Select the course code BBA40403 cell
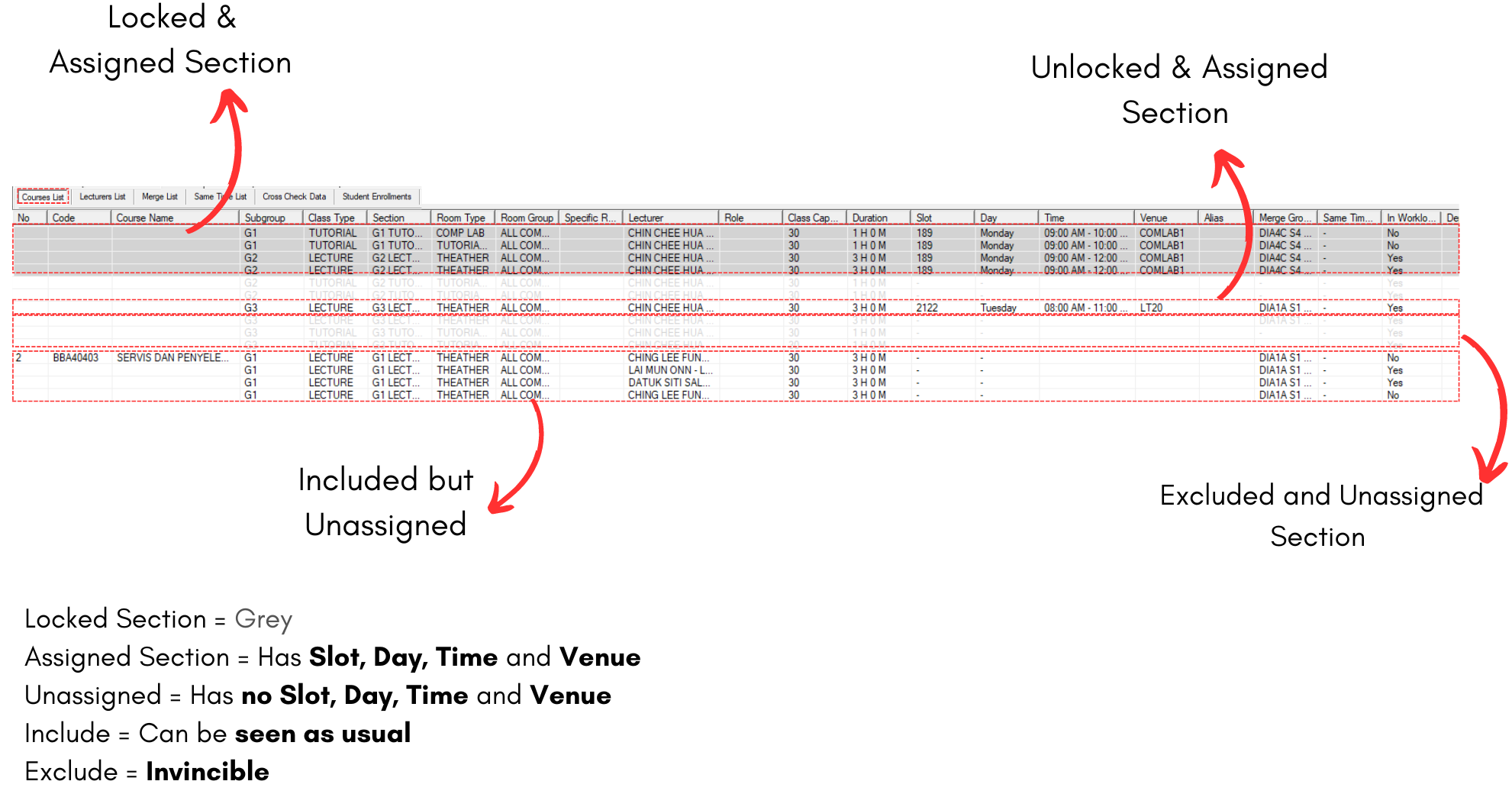 (76, 358)
